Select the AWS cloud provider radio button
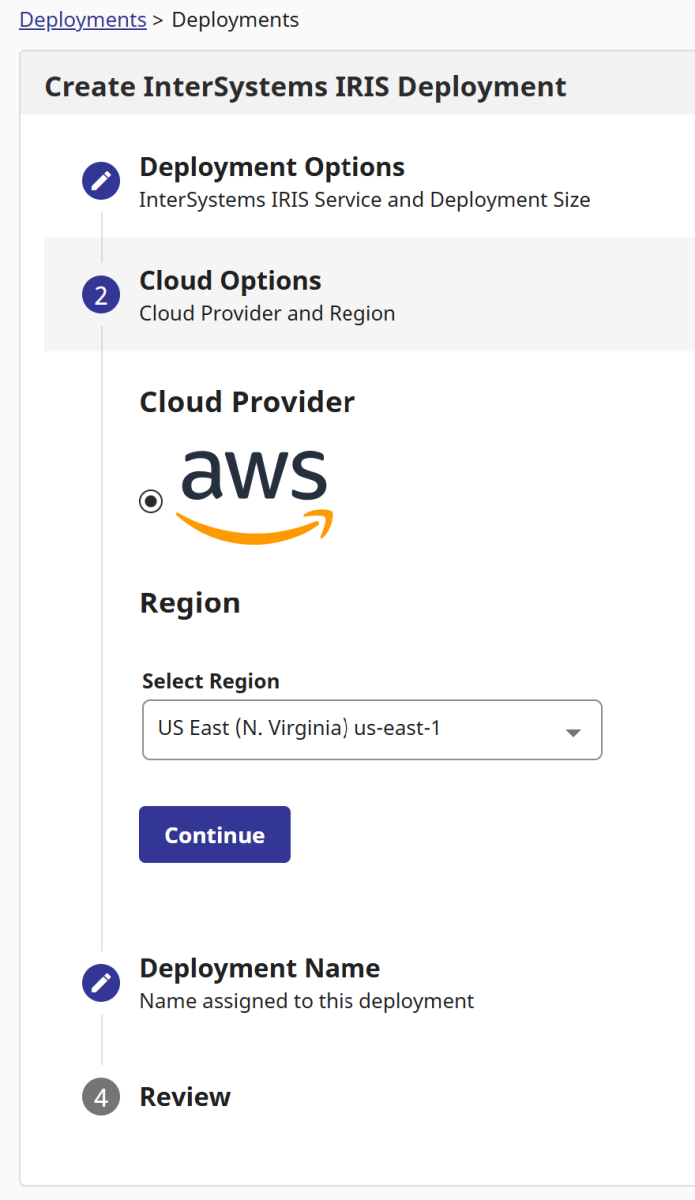The width and height of the screenshot is (695, 1200). [151, 502]
